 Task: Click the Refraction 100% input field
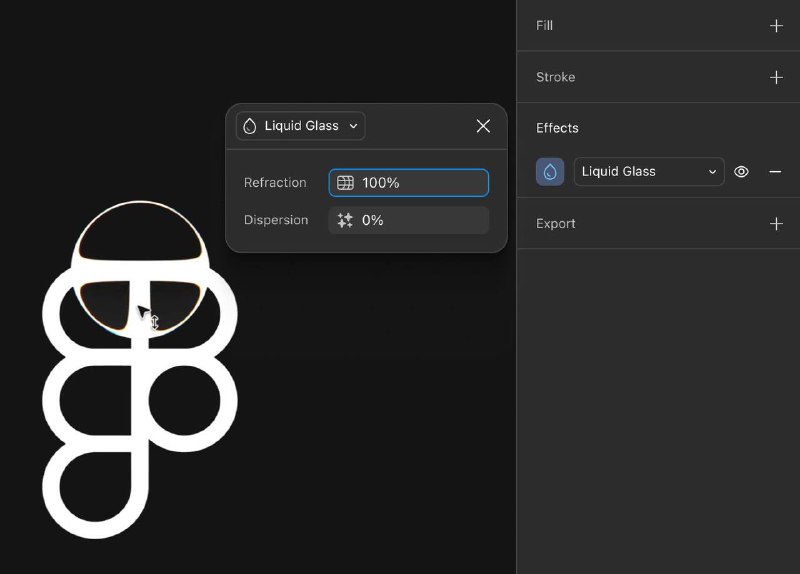coord(409,183)
